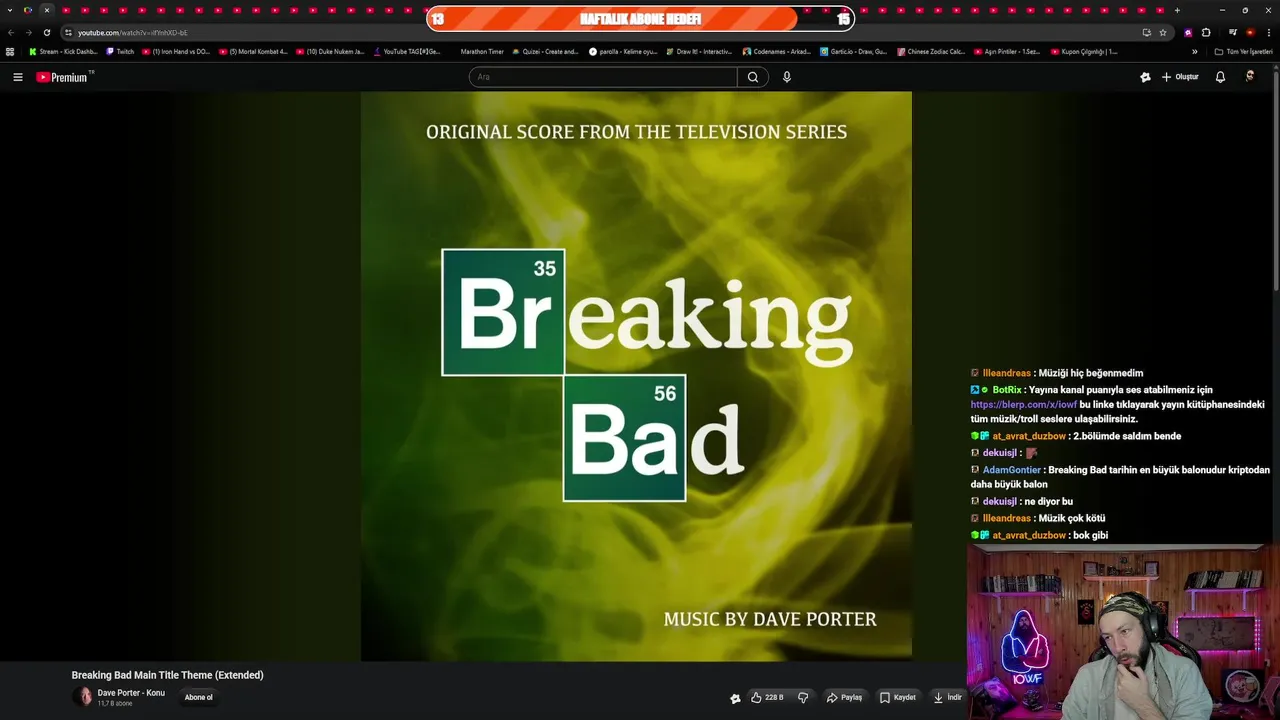Click the install/cast icon in address bar
This screenshot has height=720, width=1280.
[1146, 32]
